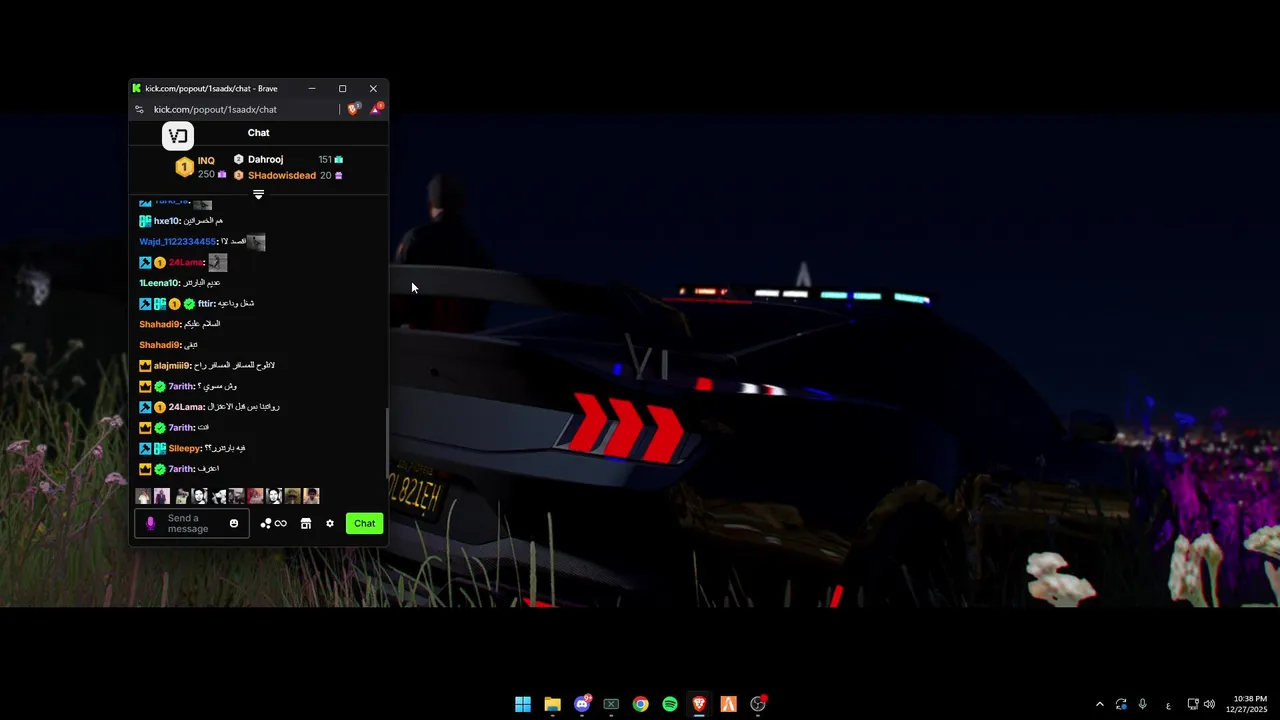Open Spotify from the taskbar

(670, 704)
